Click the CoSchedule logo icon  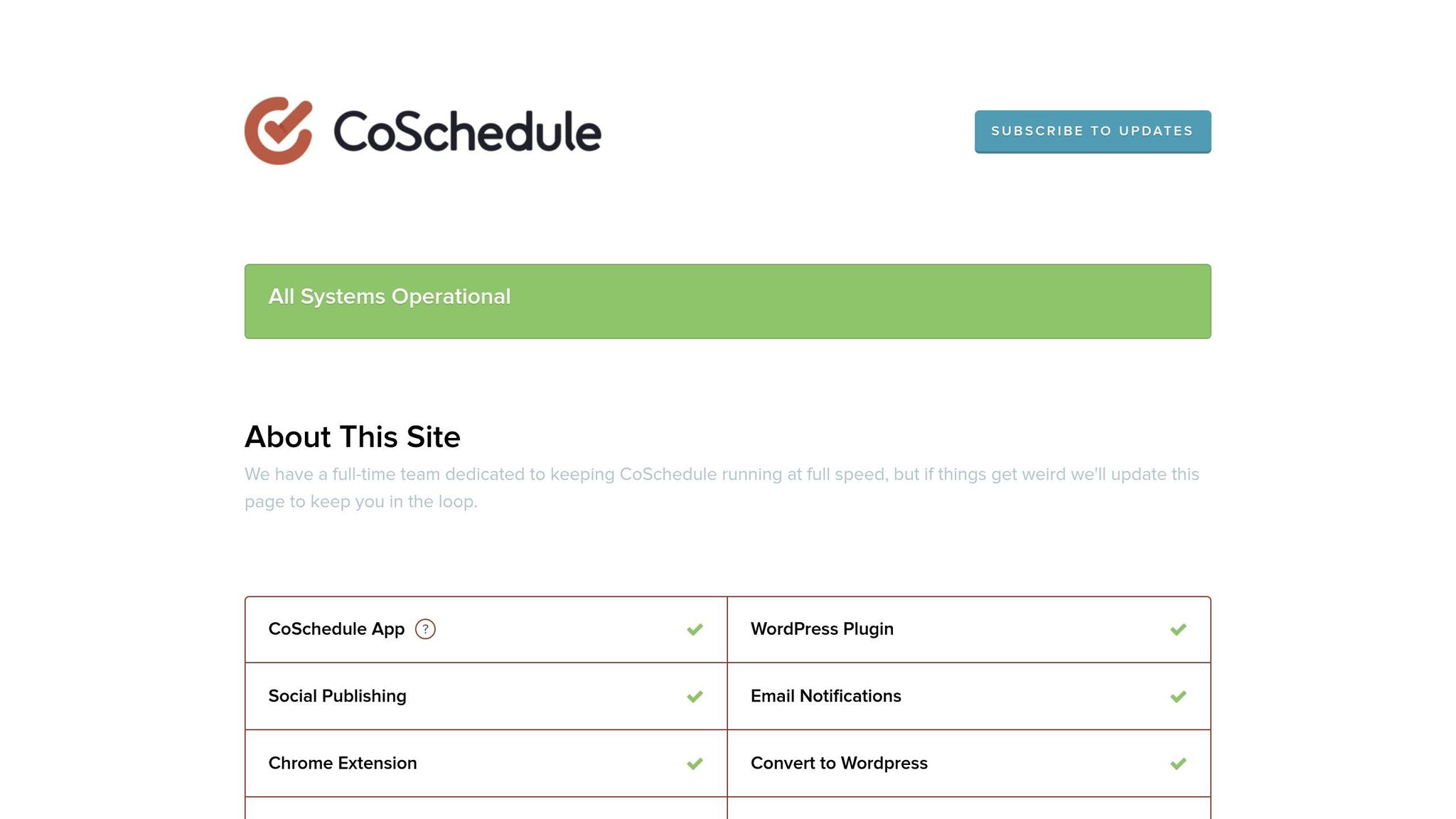(x=282, y=130)
